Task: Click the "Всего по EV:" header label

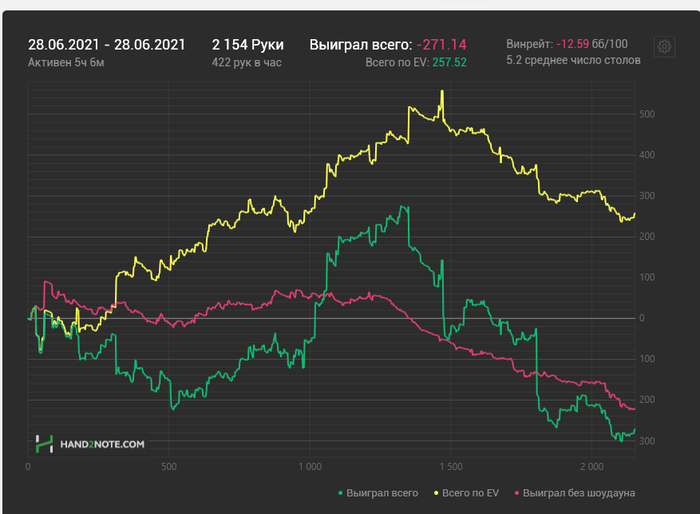Action: [397, 63]
